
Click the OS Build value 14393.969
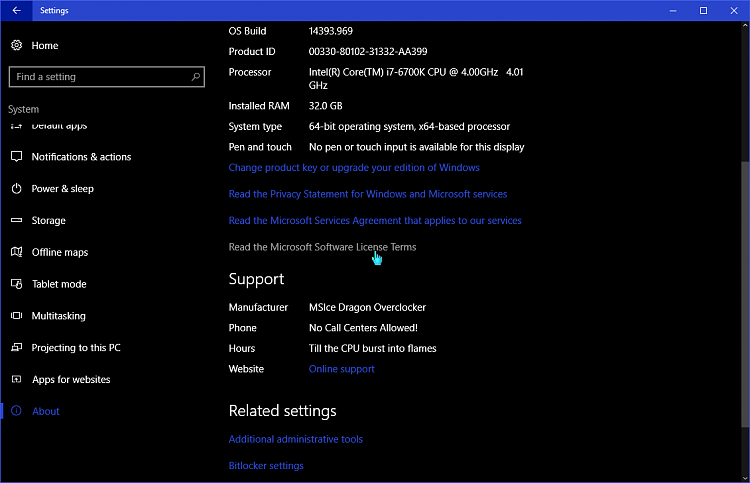(331, 31)
